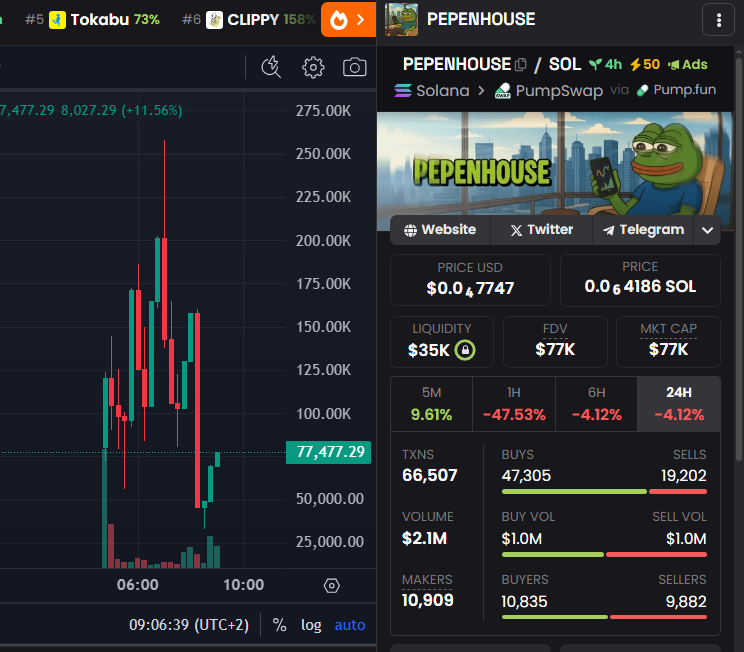Image resolution: width=744 pixels, height=652 pixels.
Task: Click the buyers versus sellers ratio bar
Action: (604, 617)
